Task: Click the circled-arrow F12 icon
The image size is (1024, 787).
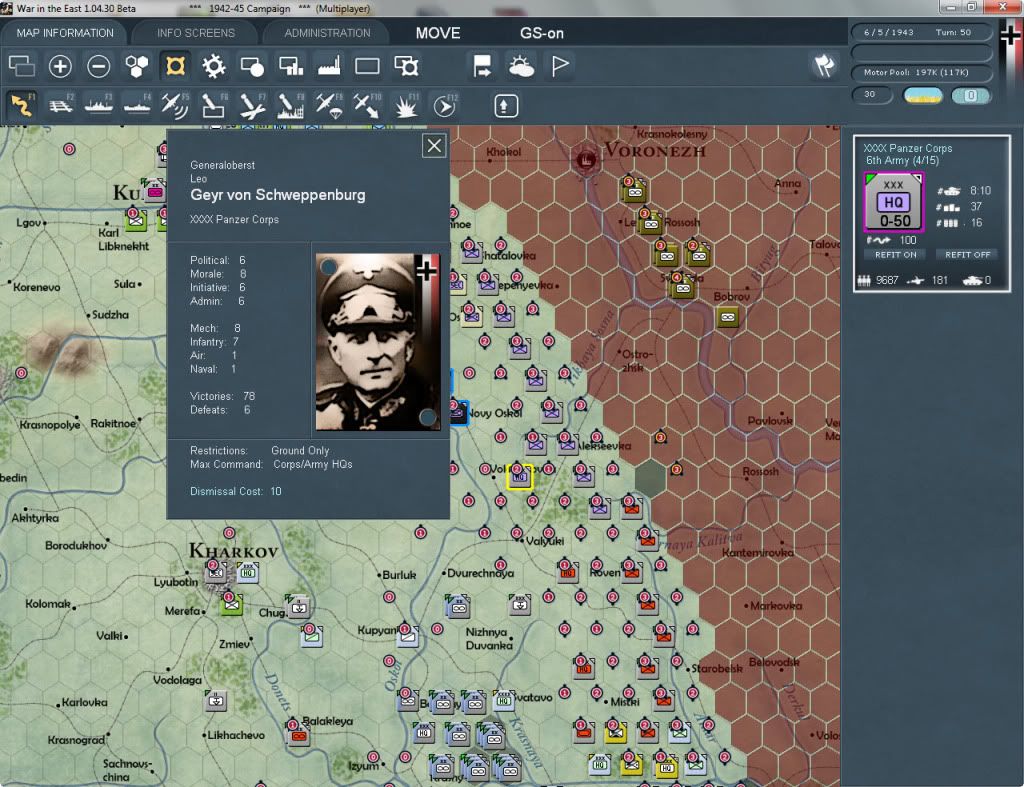Action: pyautogui.click(x=445, y=105)
